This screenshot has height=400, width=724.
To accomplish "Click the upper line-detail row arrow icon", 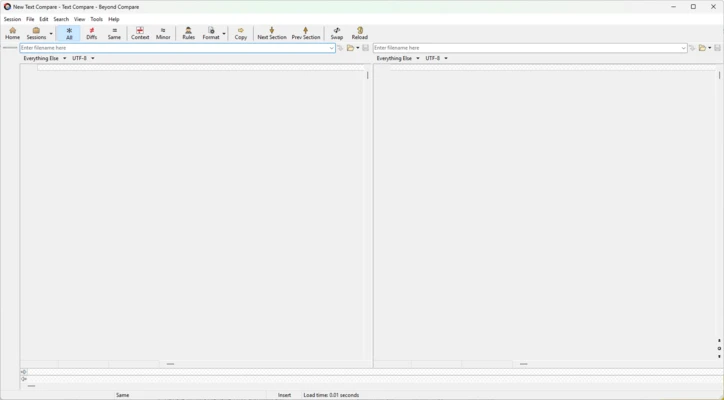I will tap(24, 372).
